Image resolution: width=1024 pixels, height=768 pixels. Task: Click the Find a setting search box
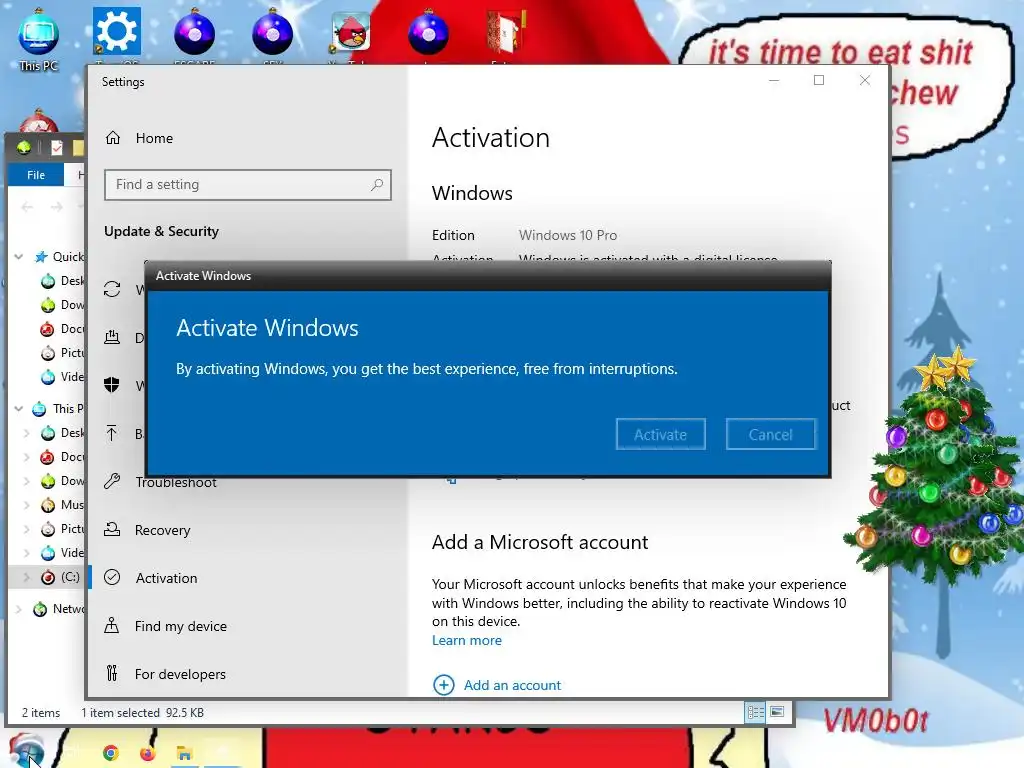pos(248,185)
